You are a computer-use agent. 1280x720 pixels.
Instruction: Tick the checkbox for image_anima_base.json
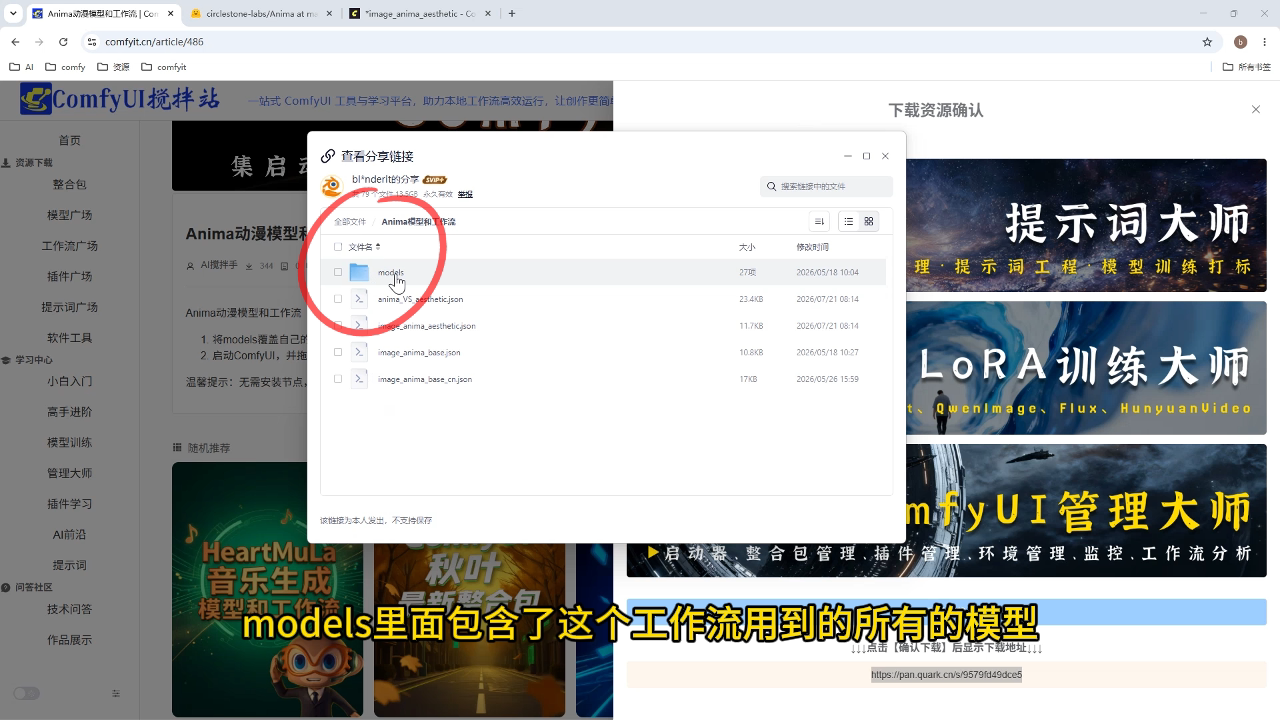pos(338,352)
